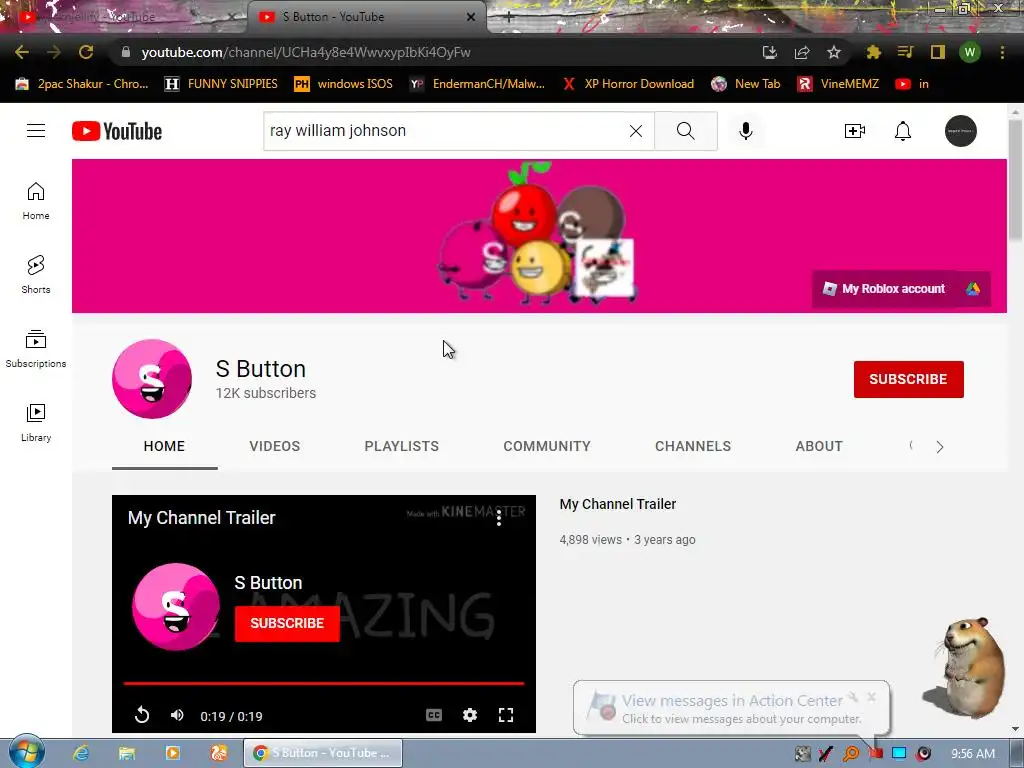Enter fullscreen in the video player
This screenshot has height=768, width=1024.
pyautogui.click(x=505, y=715)
